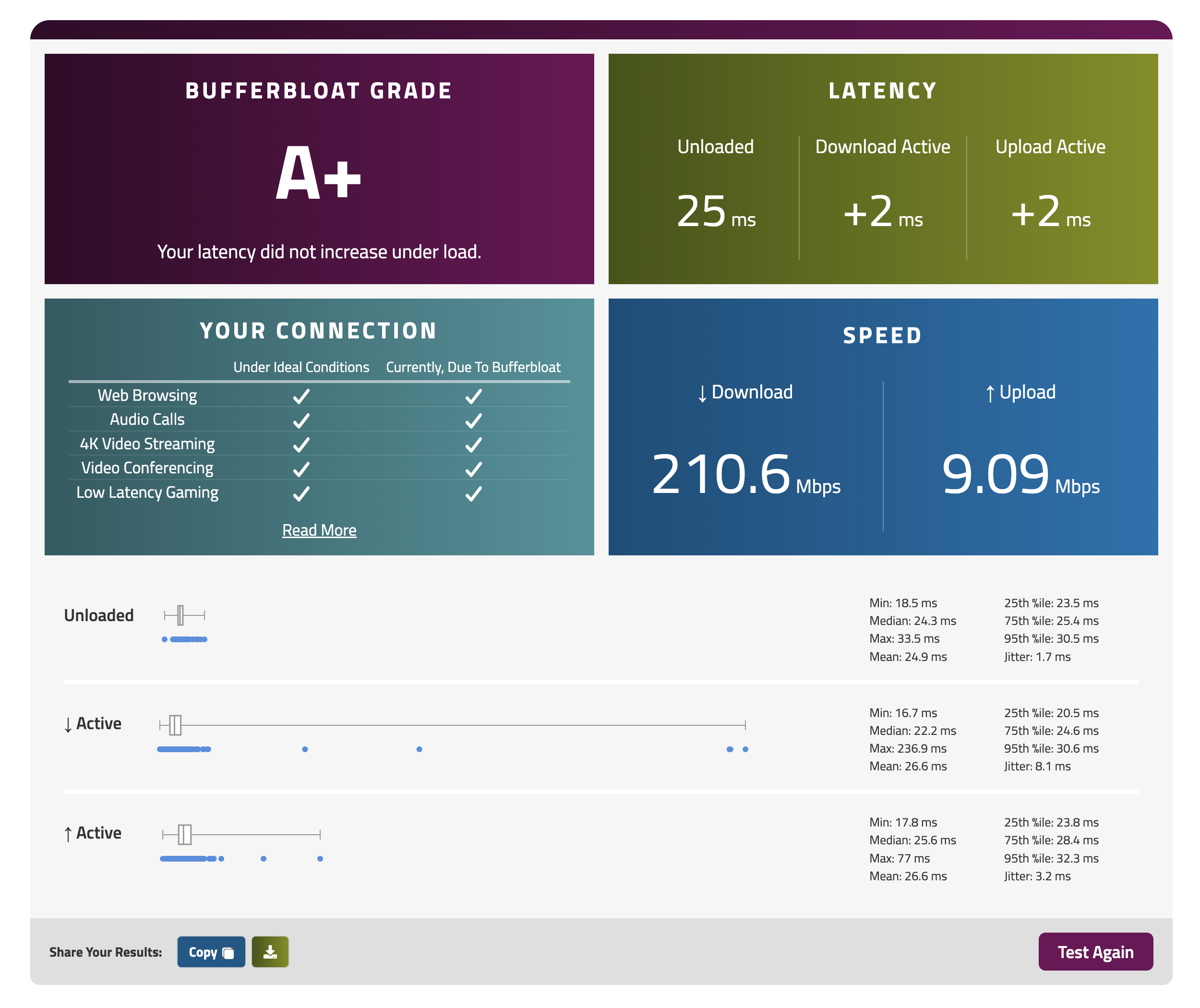Click the upload Active box plot box
The width and height of the screenshot is (1200, 1008).
pos(185,834)
